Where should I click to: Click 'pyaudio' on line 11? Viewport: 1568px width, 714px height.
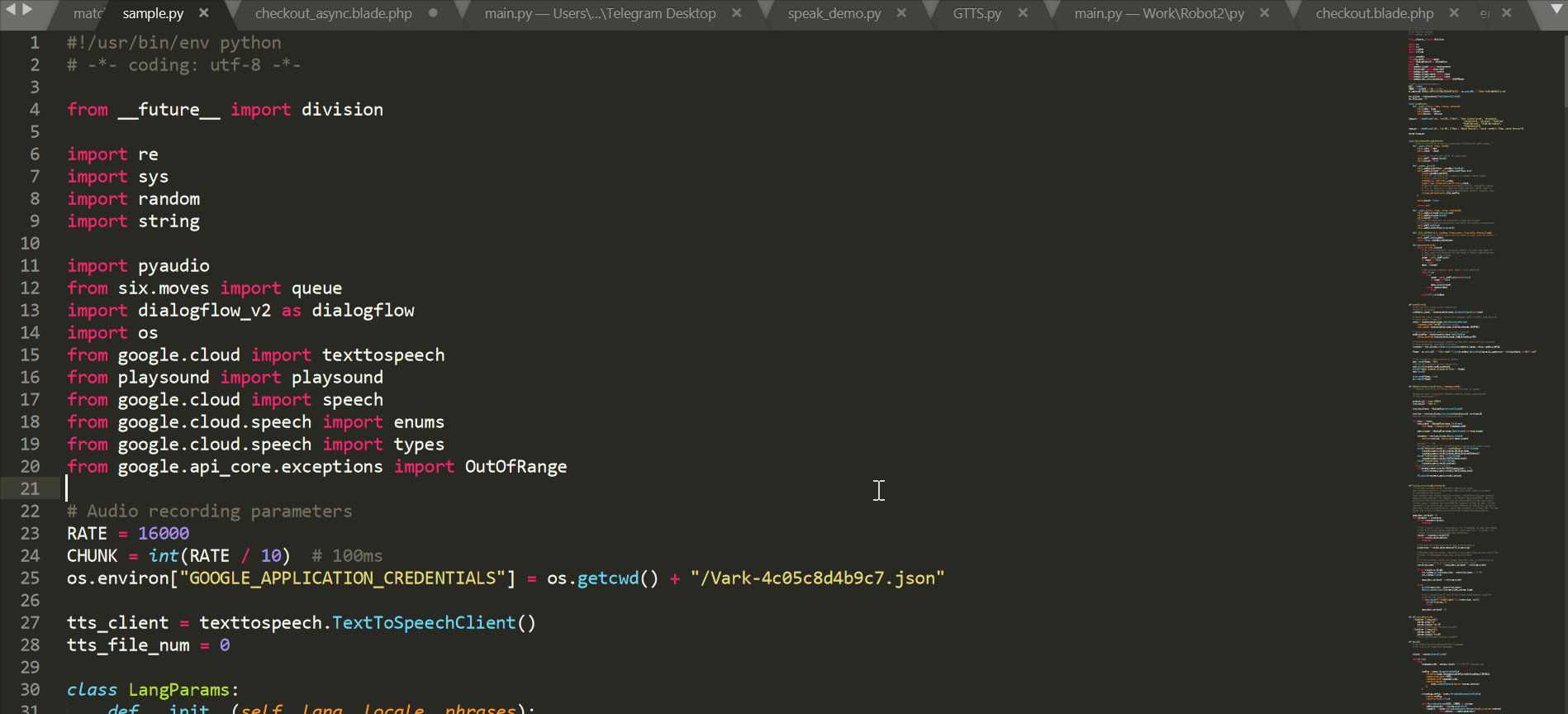173,266
